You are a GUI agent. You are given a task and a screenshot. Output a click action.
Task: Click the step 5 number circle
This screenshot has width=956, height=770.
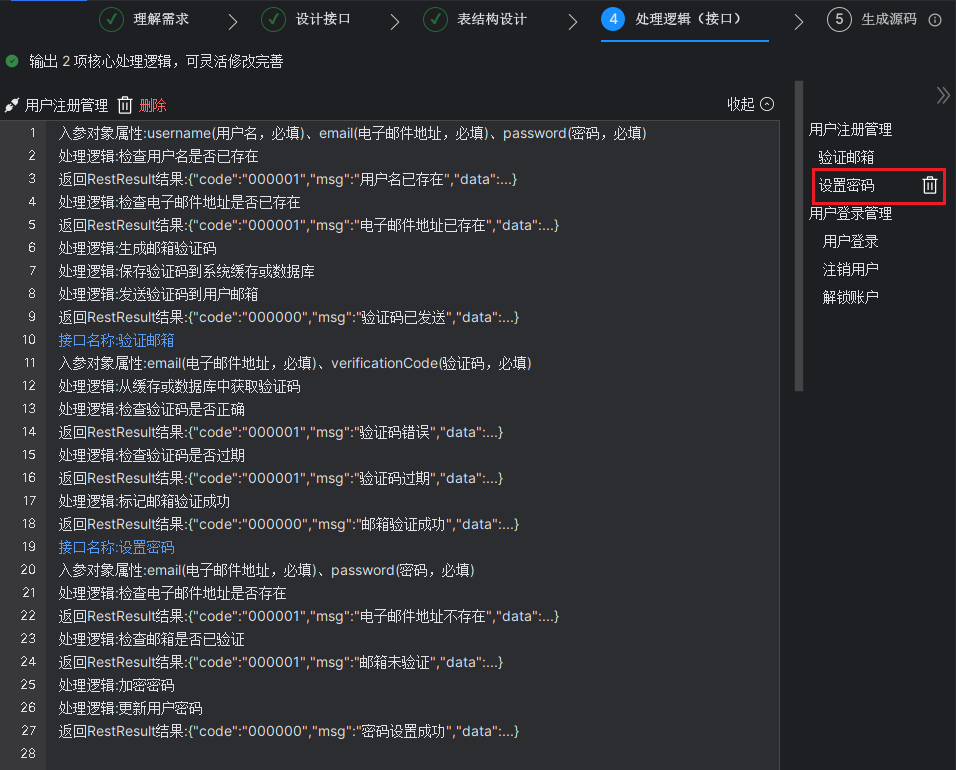click(x=839, y=20)
